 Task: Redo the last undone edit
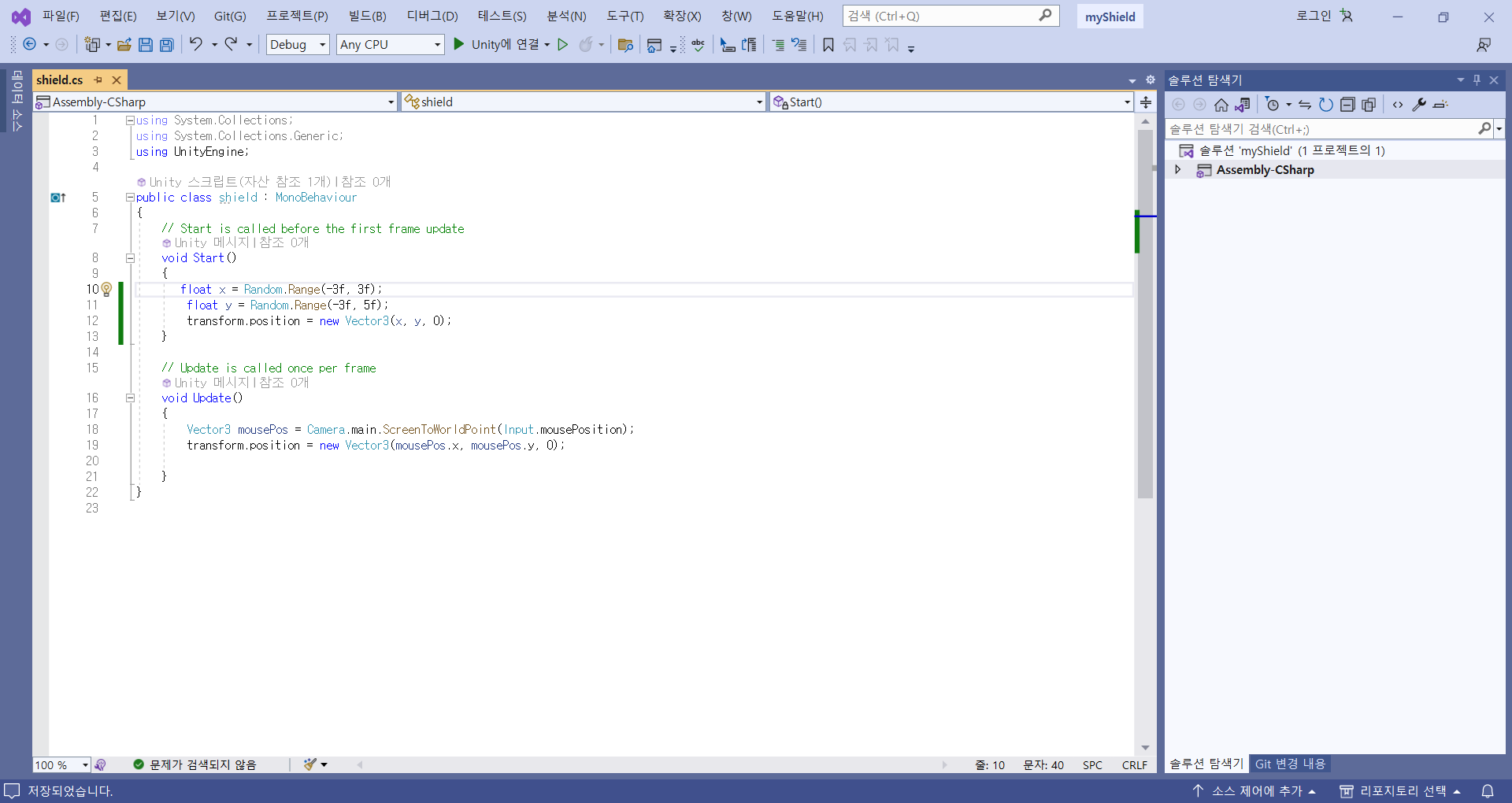click(232, 44)
